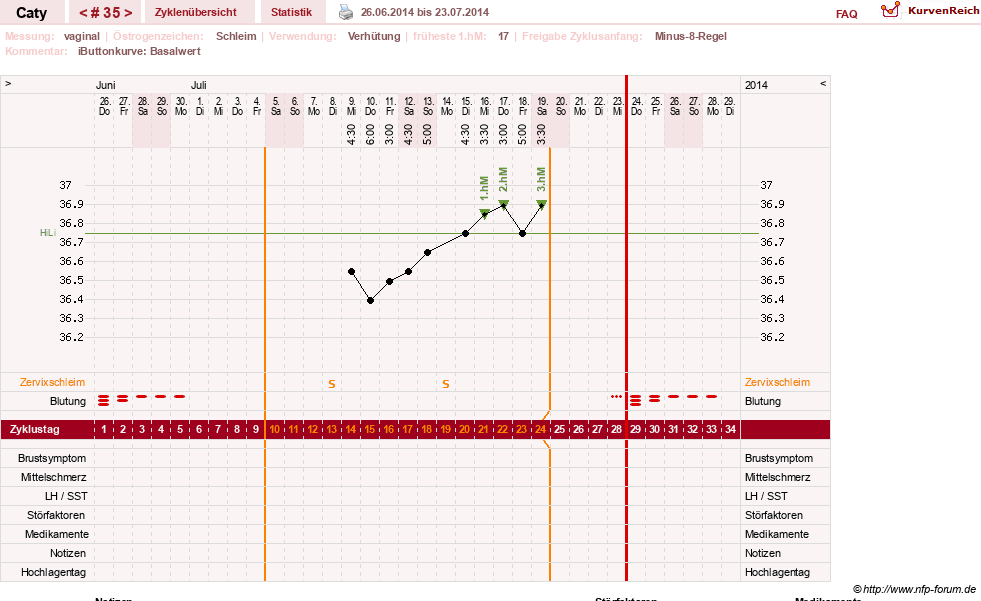Visit the nfp-forum.de copyright link
981x601 pixels.
pos(914,589)
